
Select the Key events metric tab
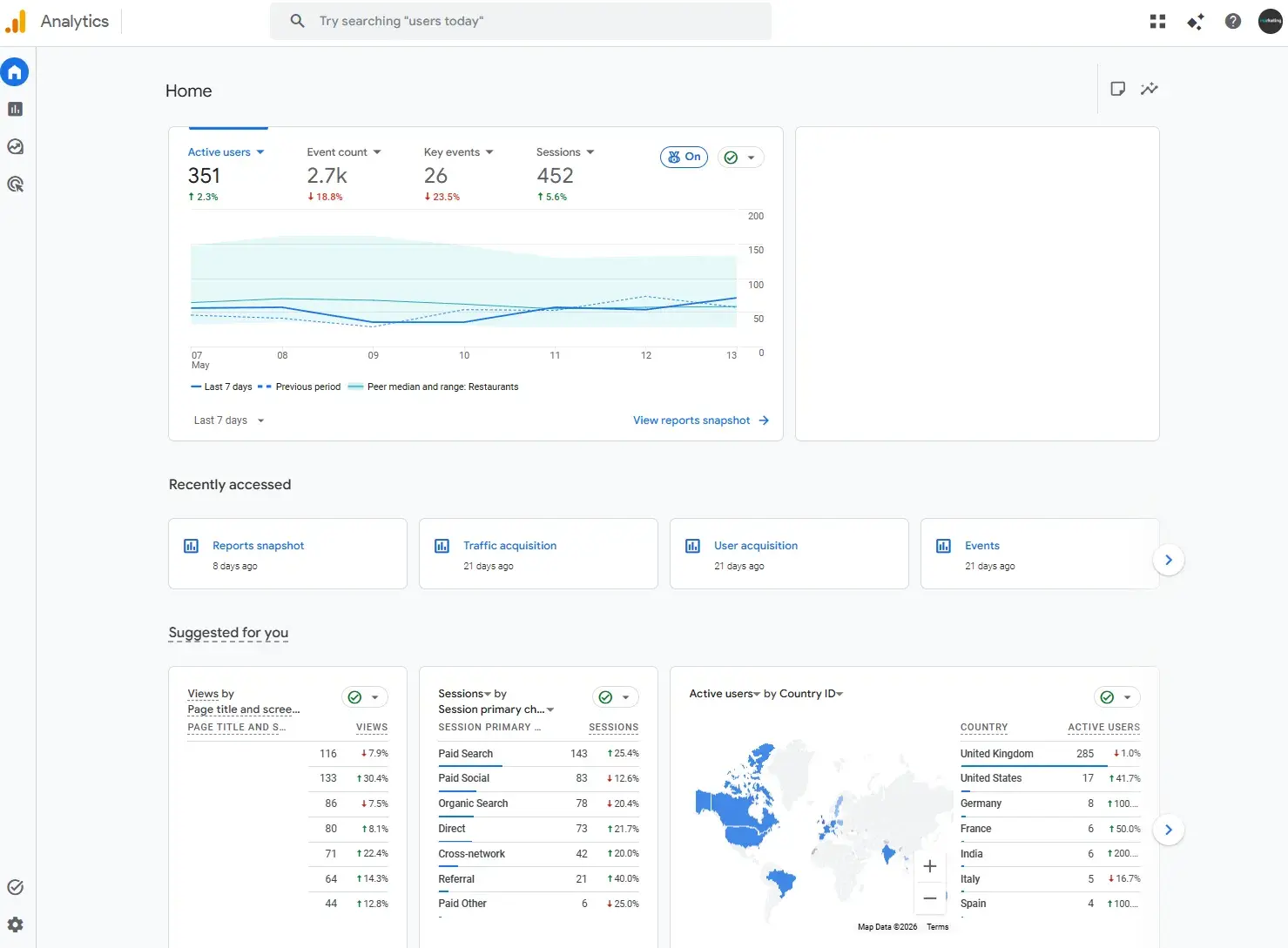[x=458, y=173]
